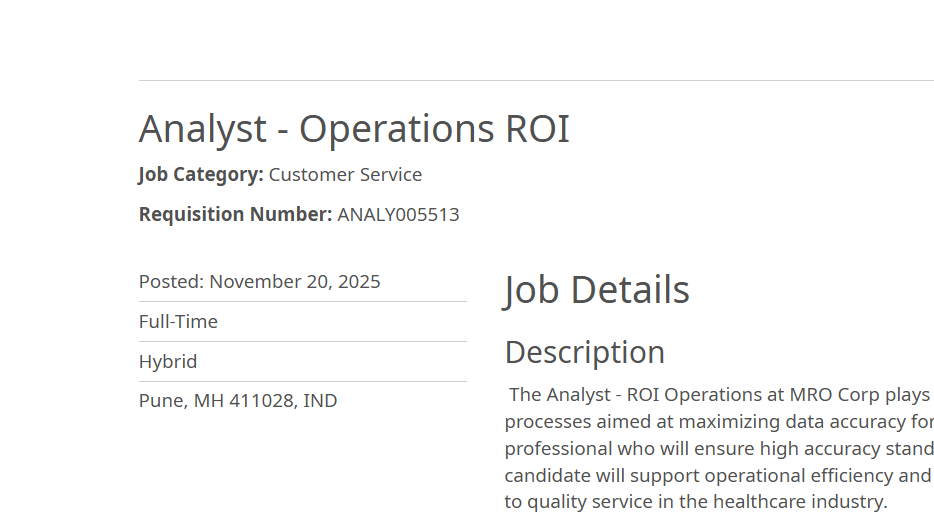934x527 pixels.
Task: Click the line mentioning MRO Corp
Action: click(720, 395)
